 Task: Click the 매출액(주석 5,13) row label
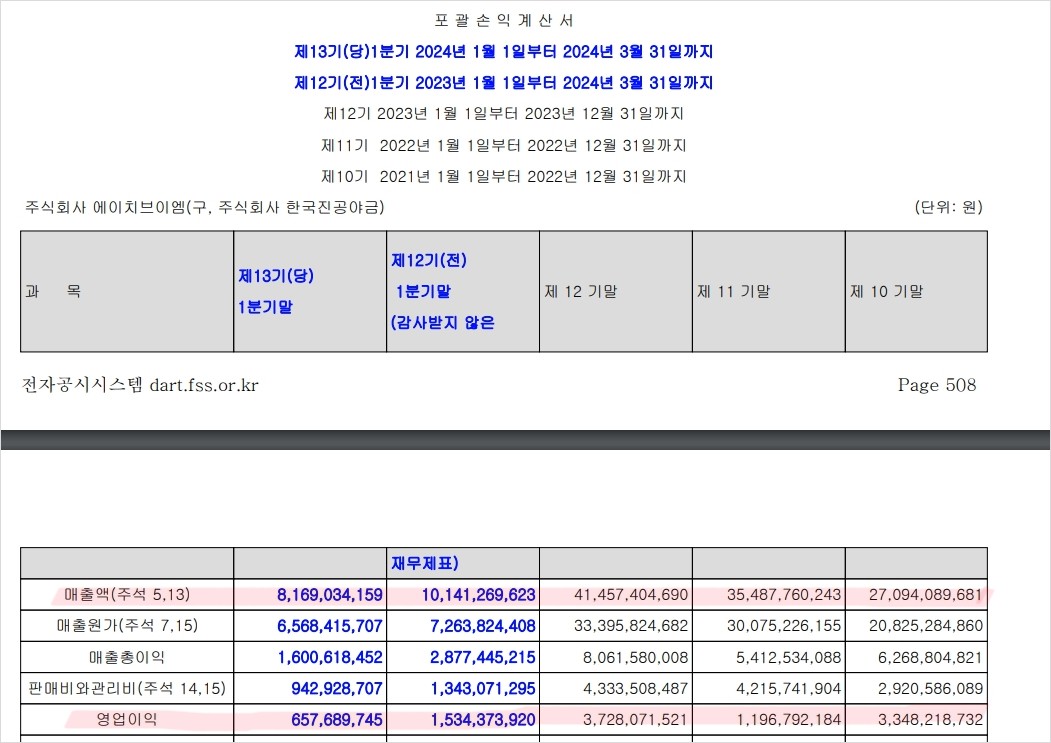[127, 595]
